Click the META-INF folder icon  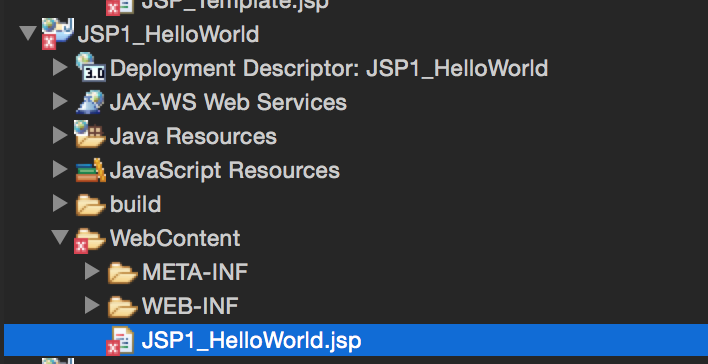pyautogui.click(x=122, y=273)
